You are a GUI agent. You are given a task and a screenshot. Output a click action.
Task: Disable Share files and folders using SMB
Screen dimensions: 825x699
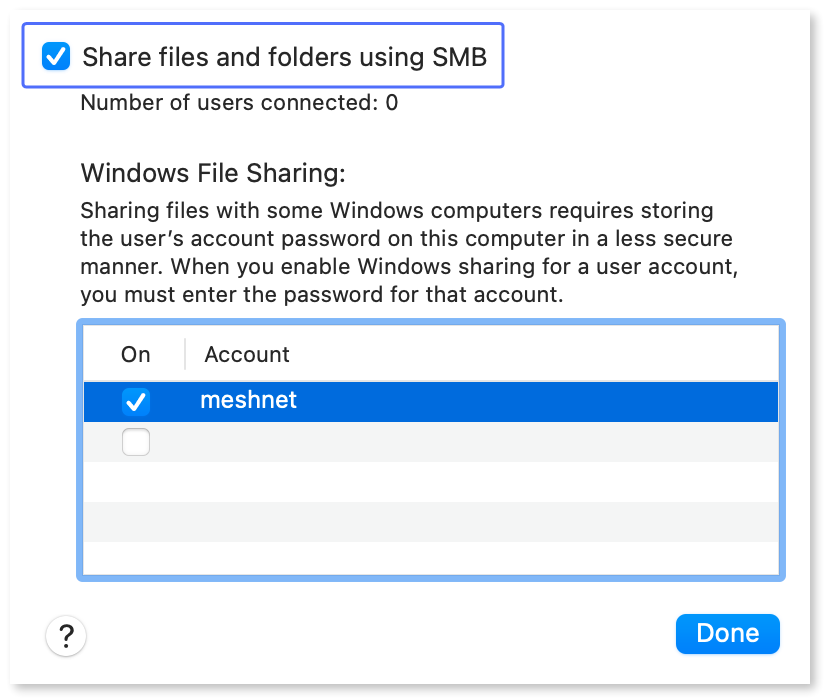click(x=57, y=57)
